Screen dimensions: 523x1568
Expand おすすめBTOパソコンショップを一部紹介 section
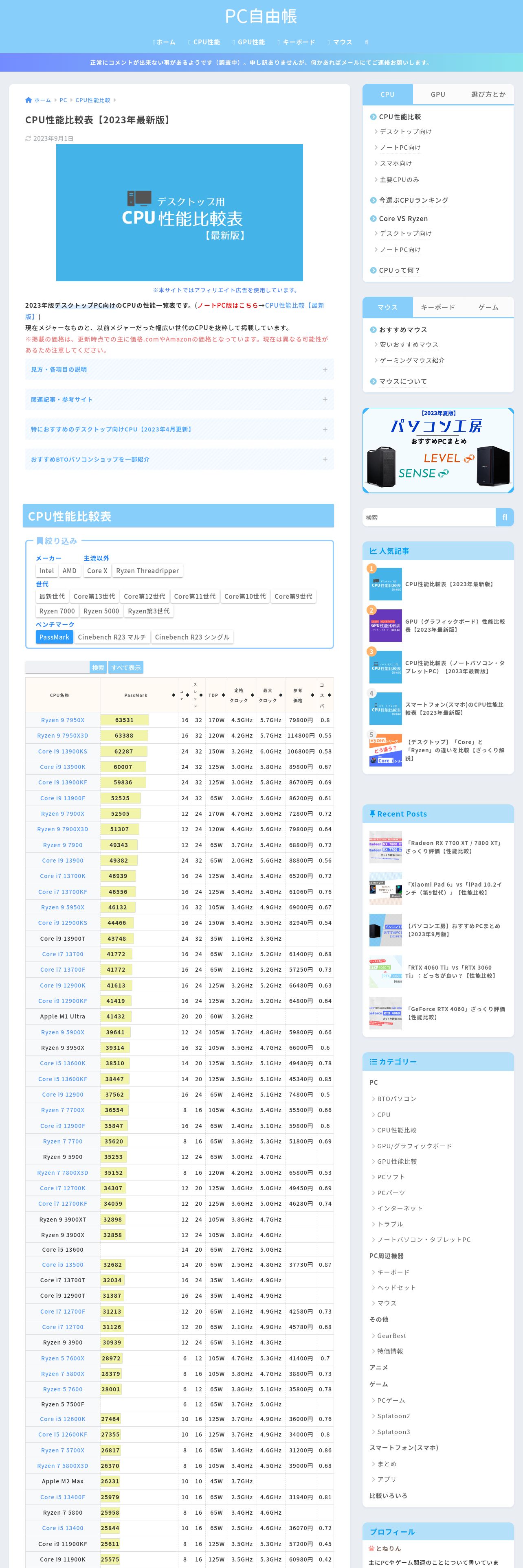click(179, 459)
